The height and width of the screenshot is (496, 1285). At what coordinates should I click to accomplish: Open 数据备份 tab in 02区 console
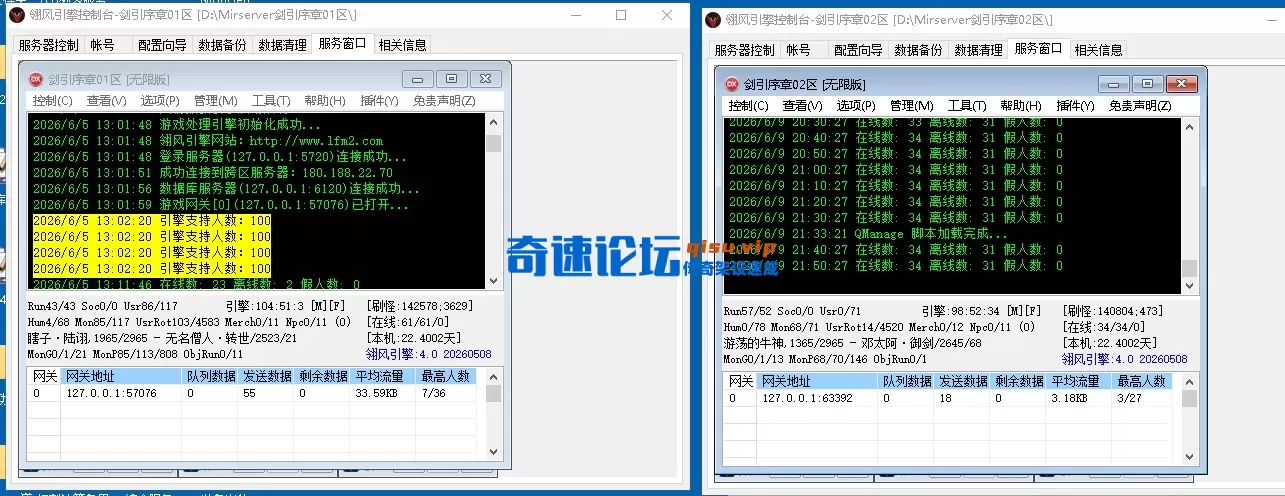pos(918,50)
